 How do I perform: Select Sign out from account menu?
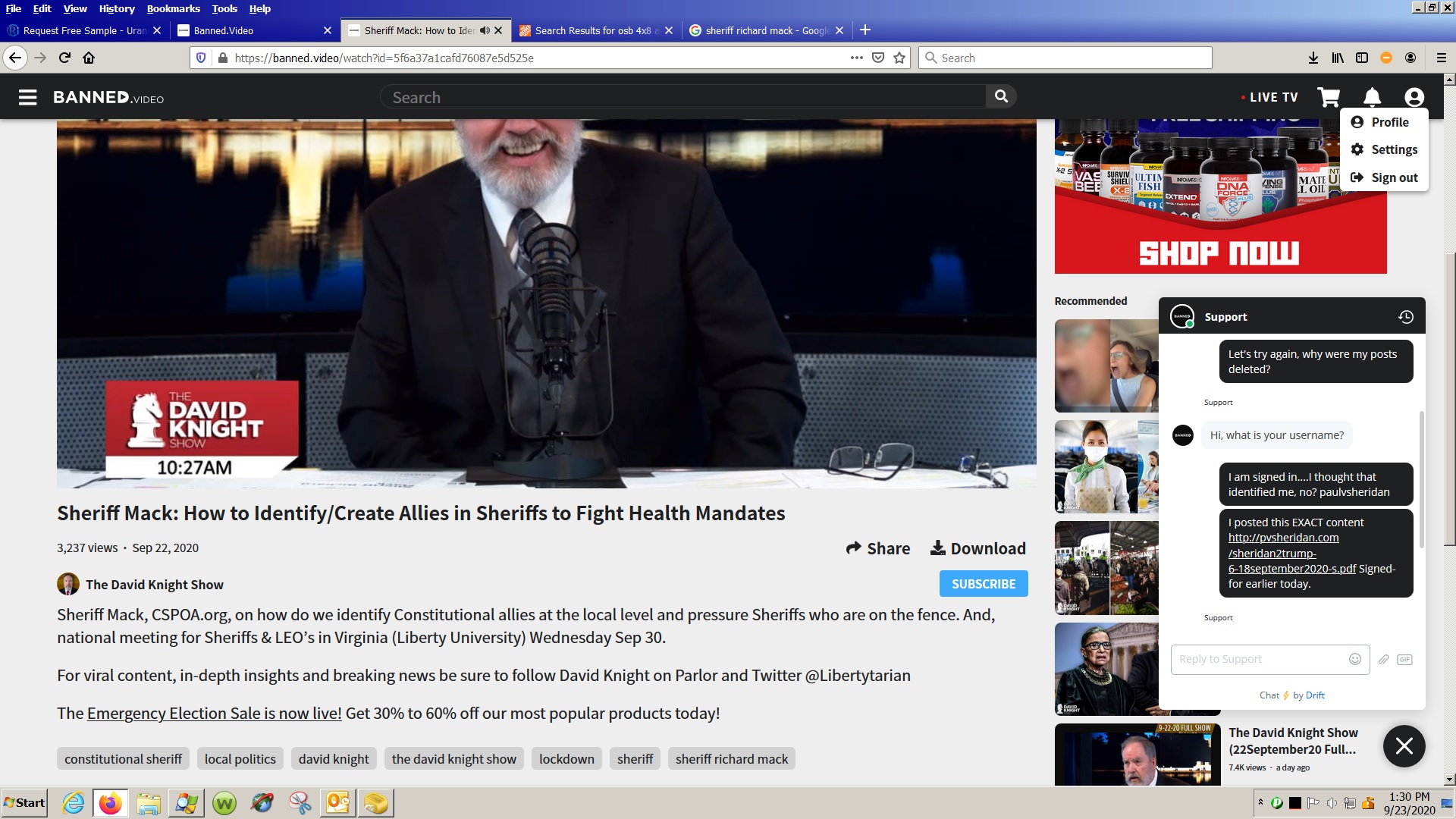coord(1385,177)
